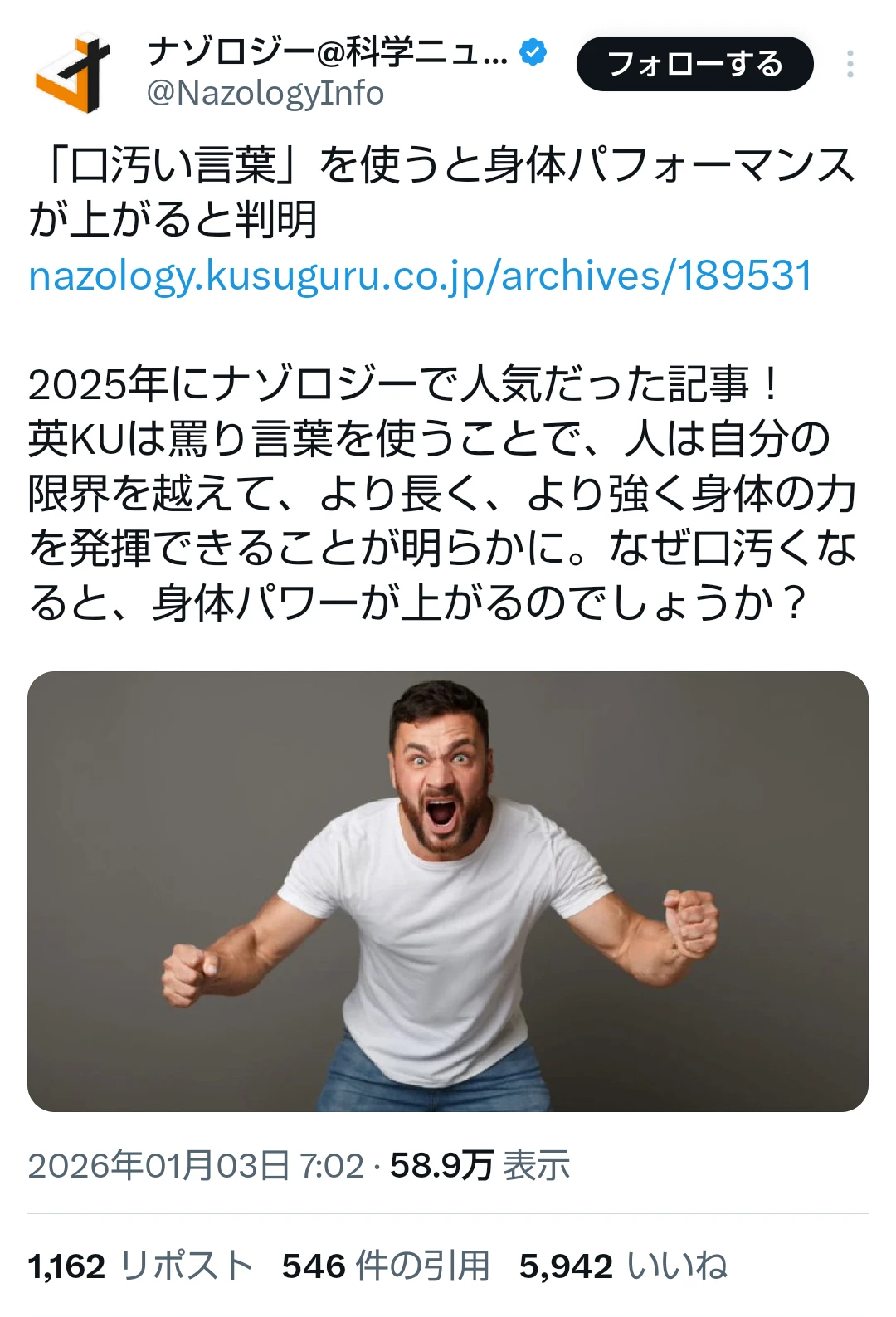Tap the フォローする follow button

point(694,64)
